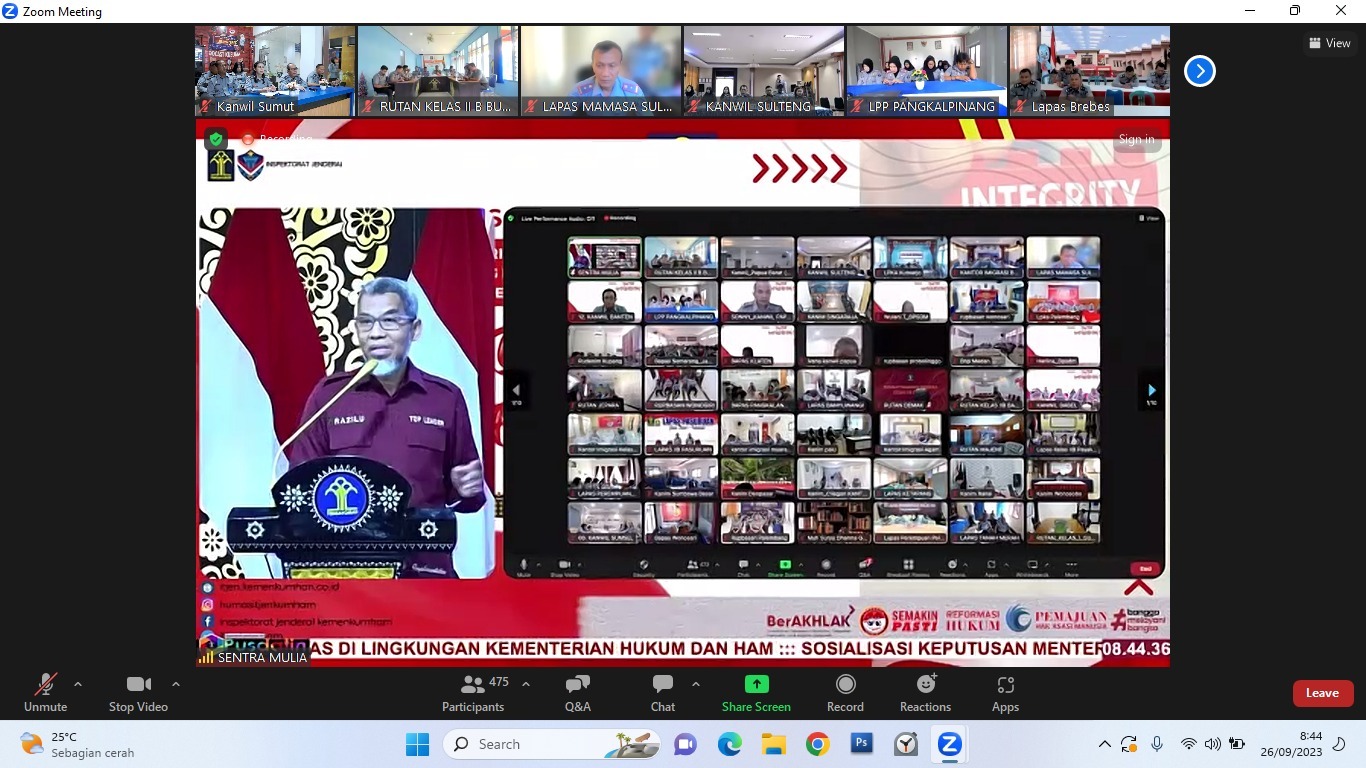
Task: Open the Chat panel
Action: pyautogui.click(x=662, y=693)
